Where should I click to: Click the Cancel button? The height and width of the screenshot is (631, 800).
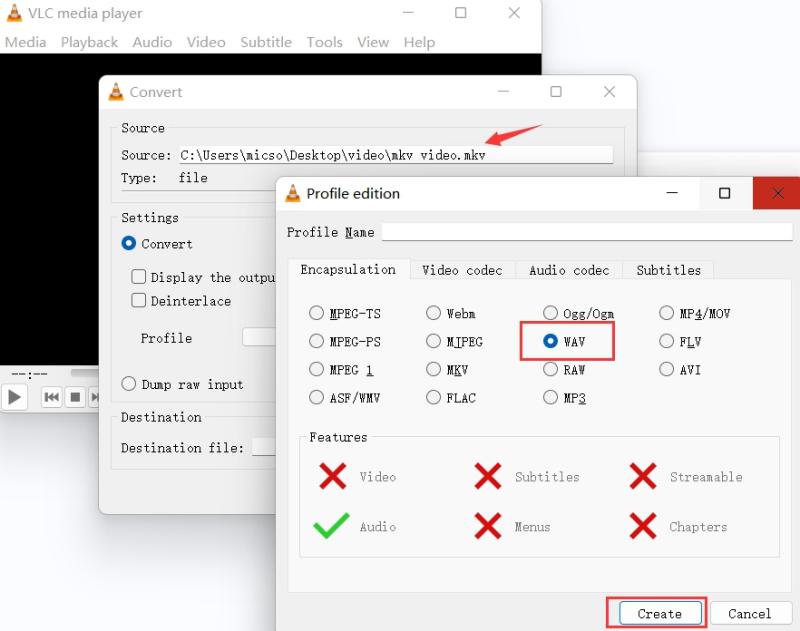coord(750,613)
